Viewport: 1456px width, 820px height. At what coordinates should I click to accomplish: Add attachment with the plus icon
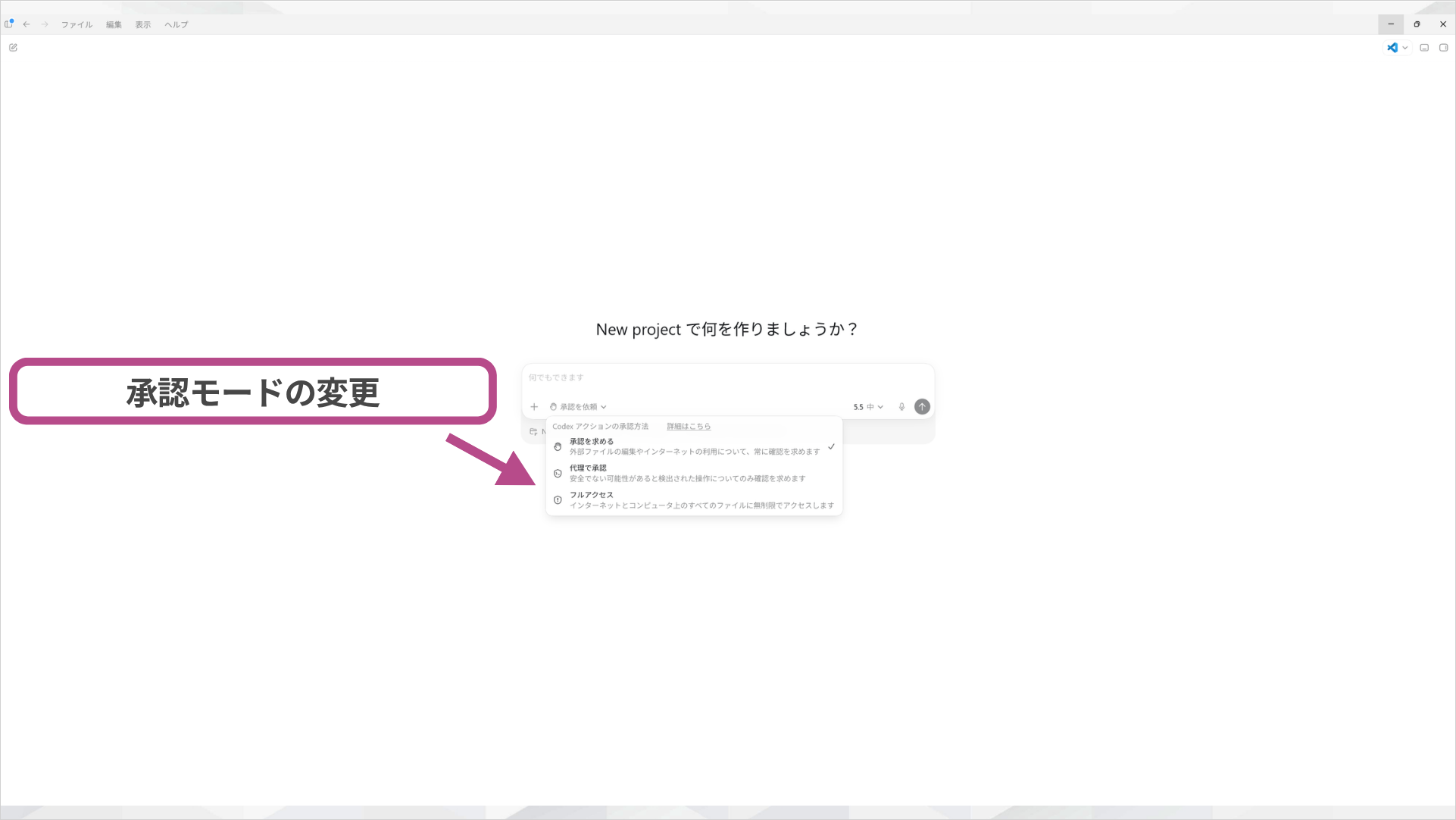(534, 407)
